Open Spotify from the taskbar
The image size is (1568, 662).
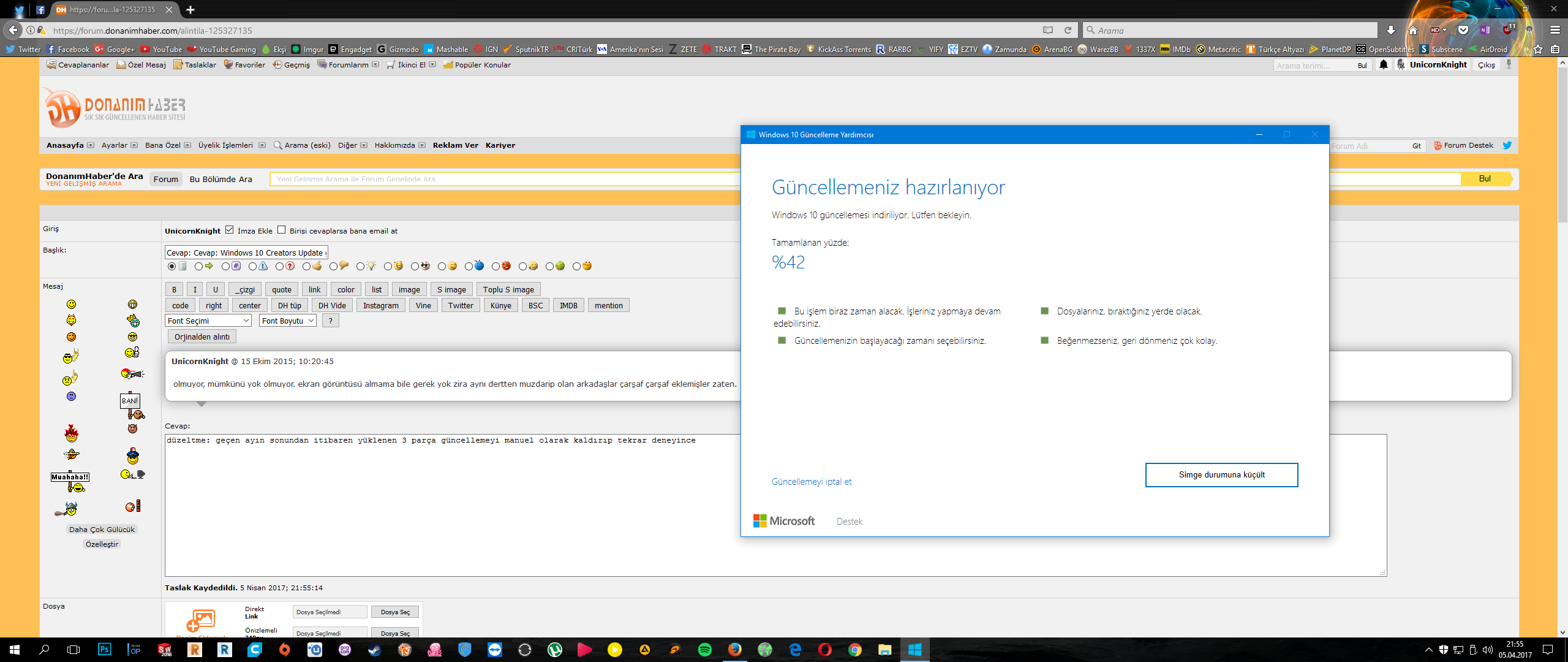pyautogui.click(x=704, y=650)
